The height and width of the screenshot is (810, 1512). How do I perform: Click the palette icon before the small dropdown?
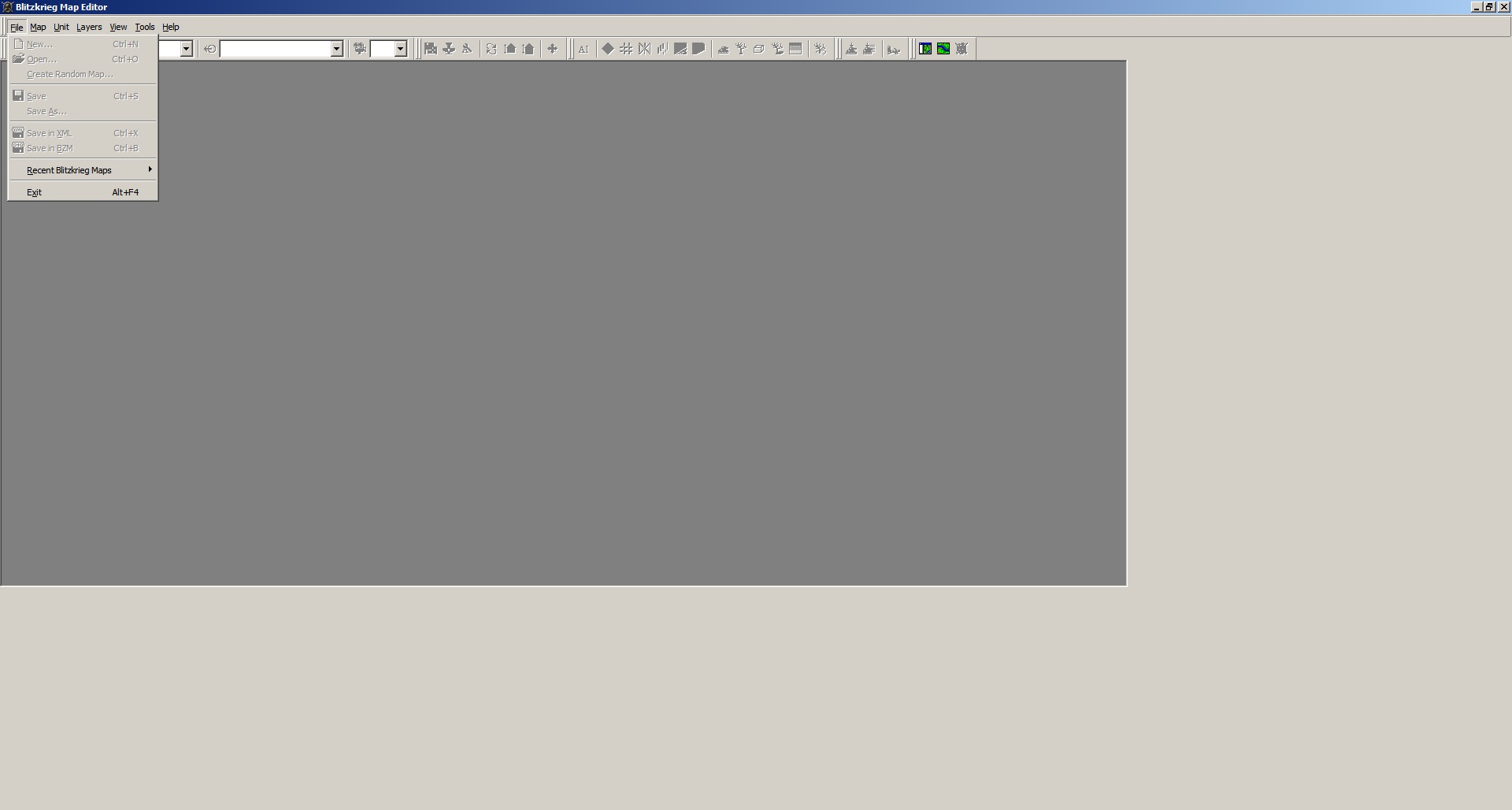point(360,49)
